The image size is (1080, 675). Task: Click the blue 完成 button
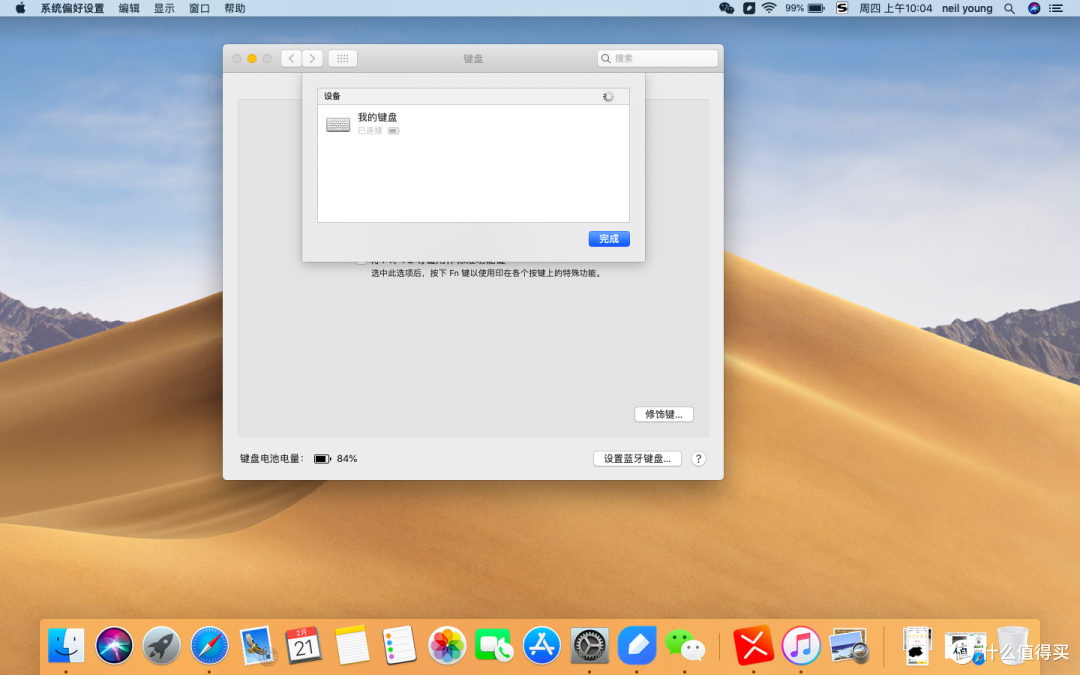(x=609, y=238)
